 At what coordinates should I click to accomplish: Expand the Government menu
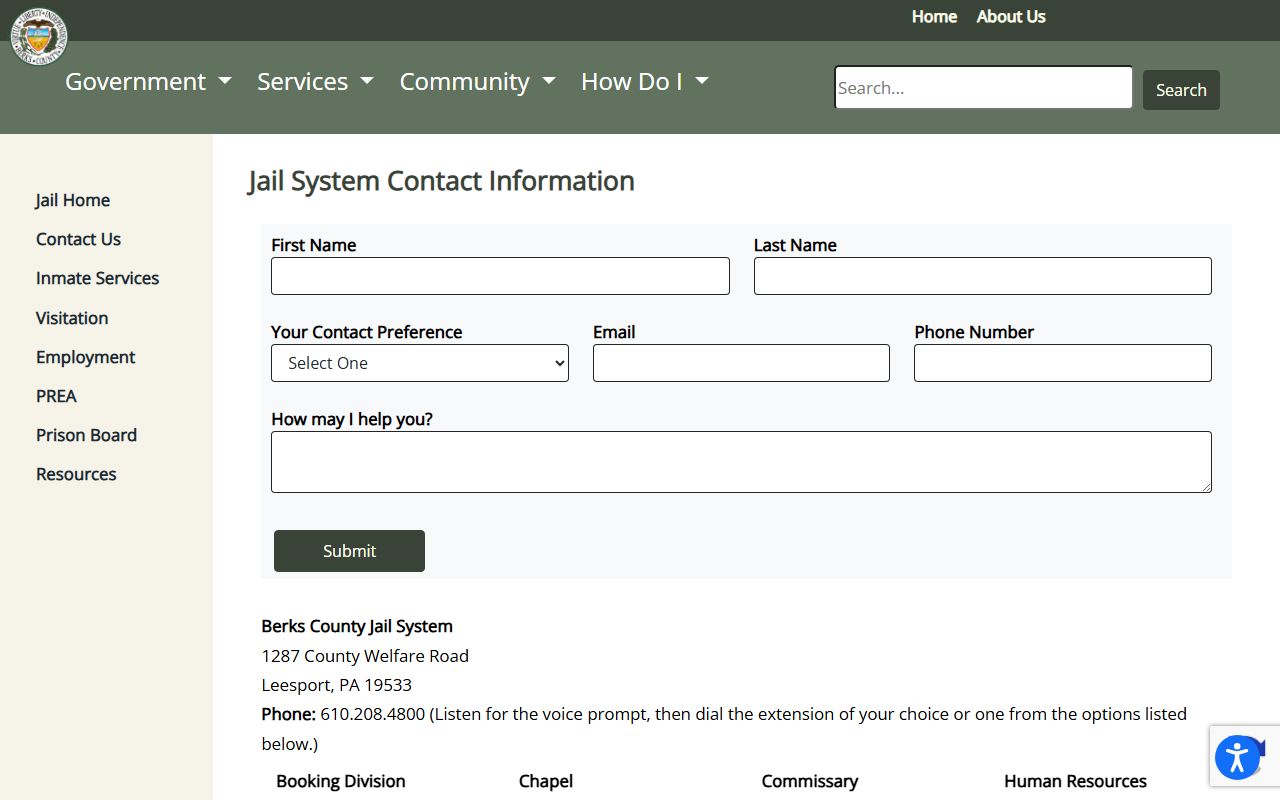tap(148, 82)
